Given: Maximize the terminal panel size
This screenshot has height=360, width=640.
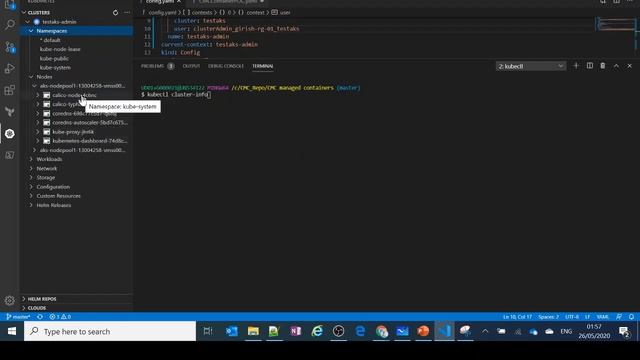Looking at the screenshot, I should [x=616, y=66].
